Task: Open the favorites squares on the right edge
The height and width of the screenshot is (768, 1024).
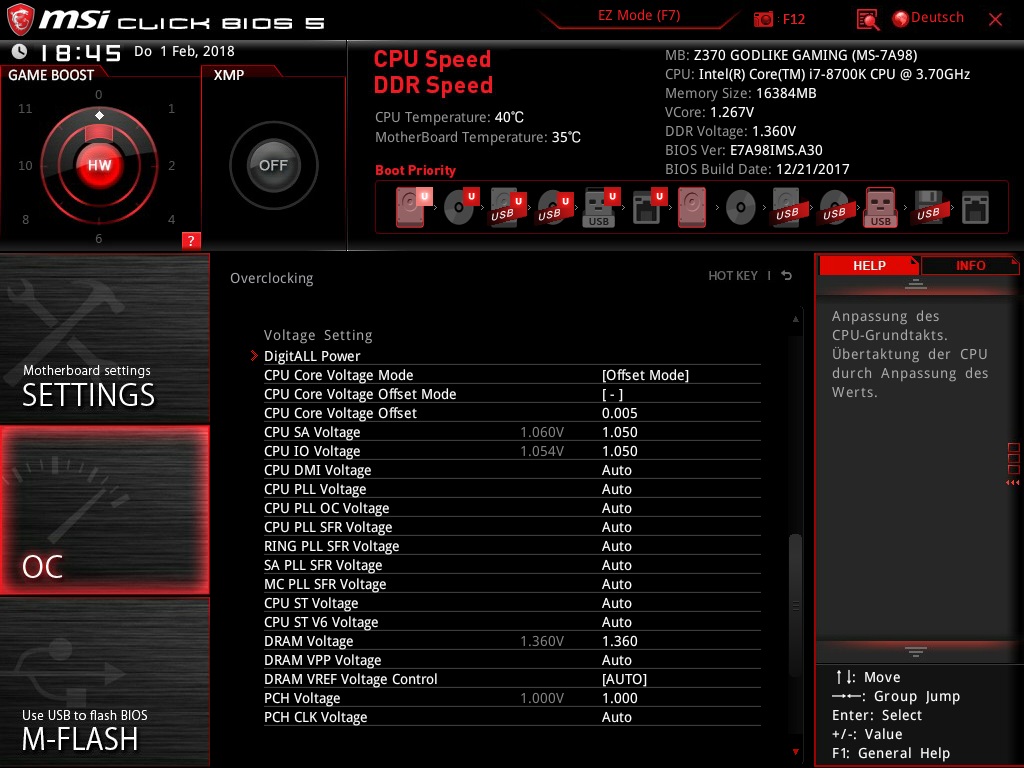Action: coord(1014,458)
